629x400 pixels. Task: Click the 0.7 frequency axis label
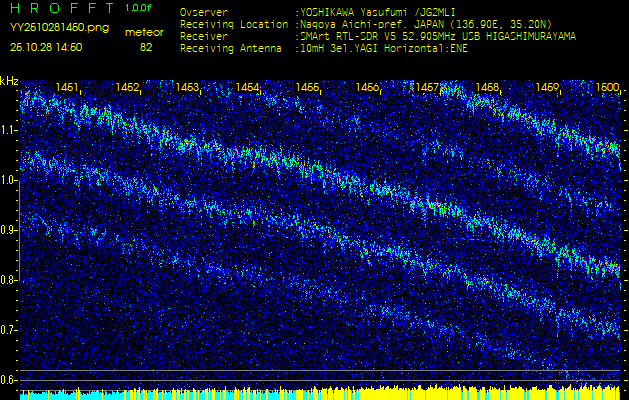pyautogui.click(x=9, y=330)
